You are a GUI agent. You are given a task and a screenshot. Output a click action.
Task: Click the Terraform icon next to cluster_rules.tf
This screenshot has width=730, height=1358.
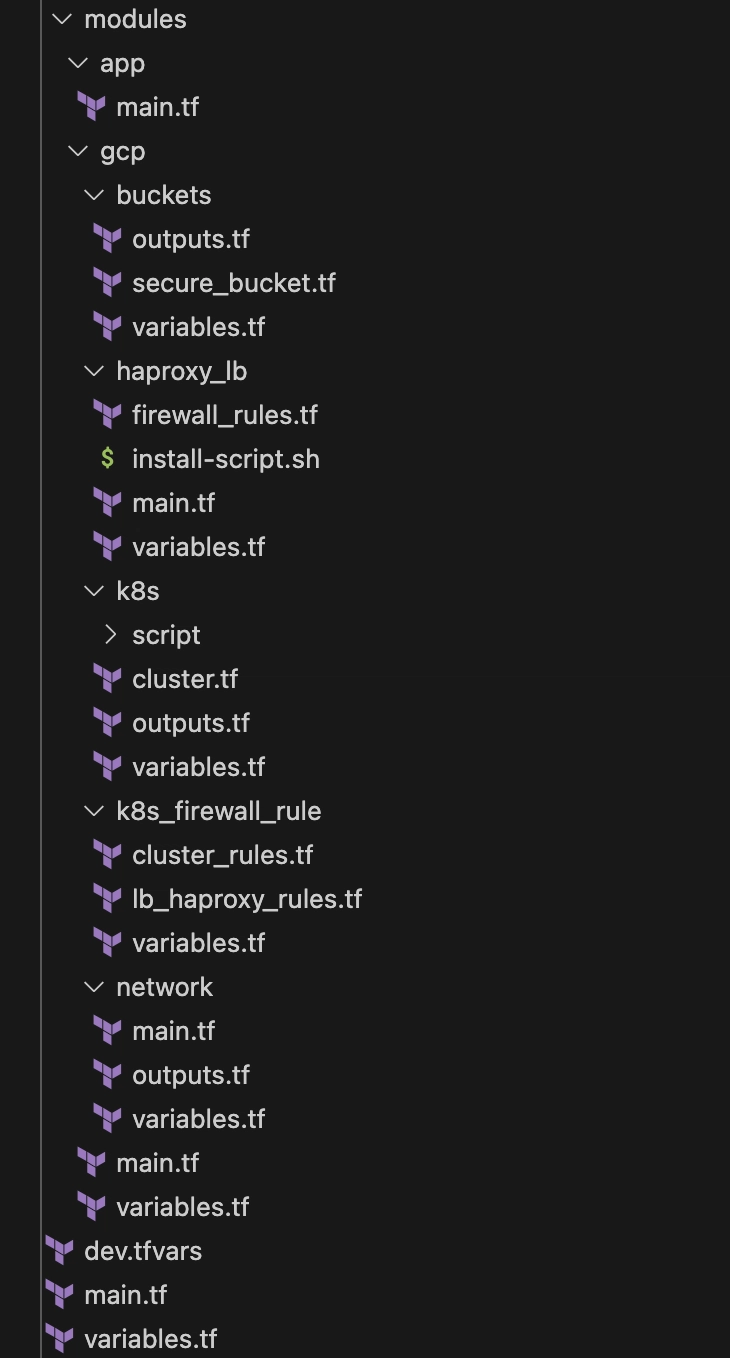(107, 855)
